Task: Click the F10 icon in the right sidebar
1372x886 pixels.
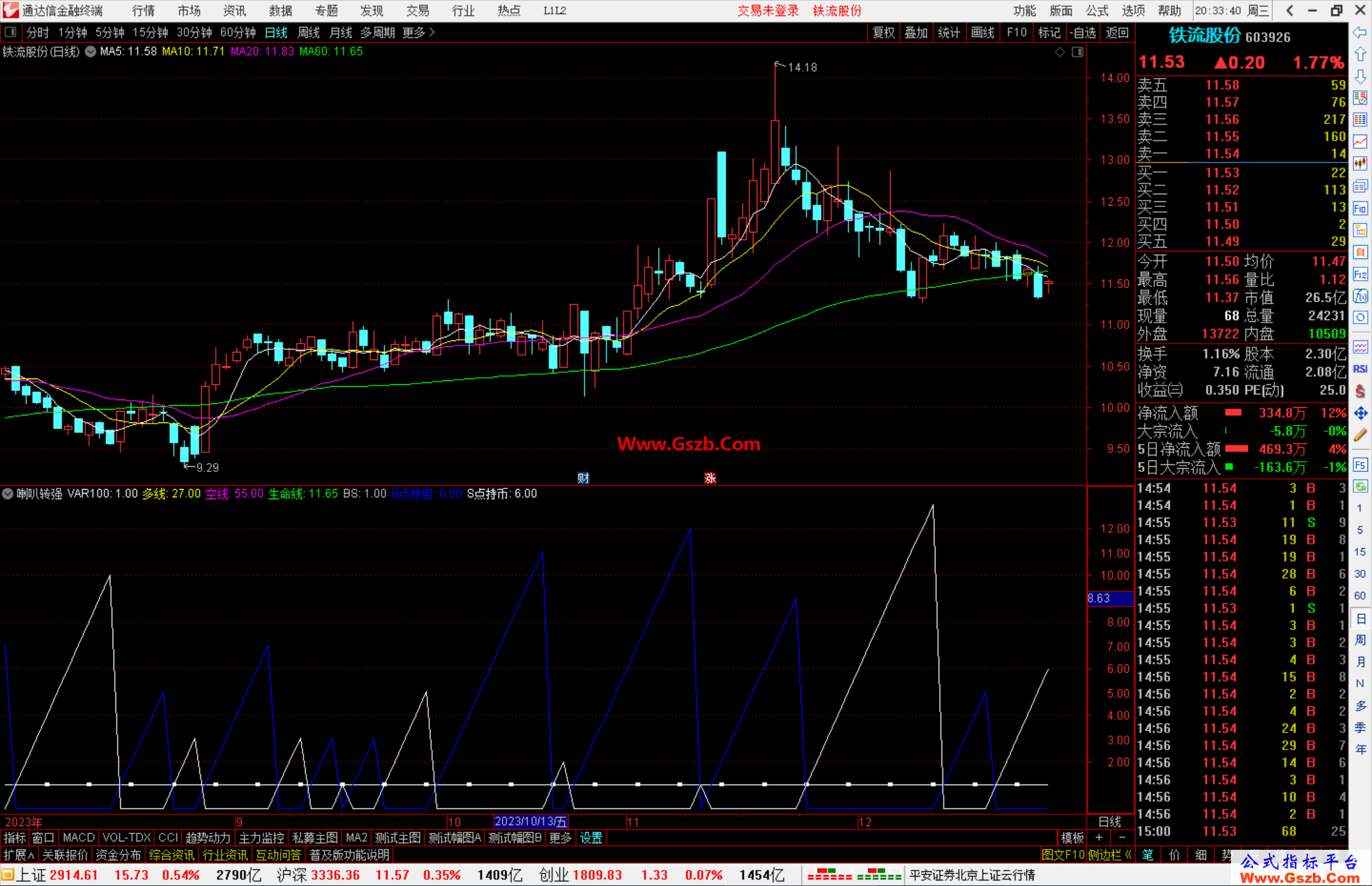Action: [x=1360, y=208]
